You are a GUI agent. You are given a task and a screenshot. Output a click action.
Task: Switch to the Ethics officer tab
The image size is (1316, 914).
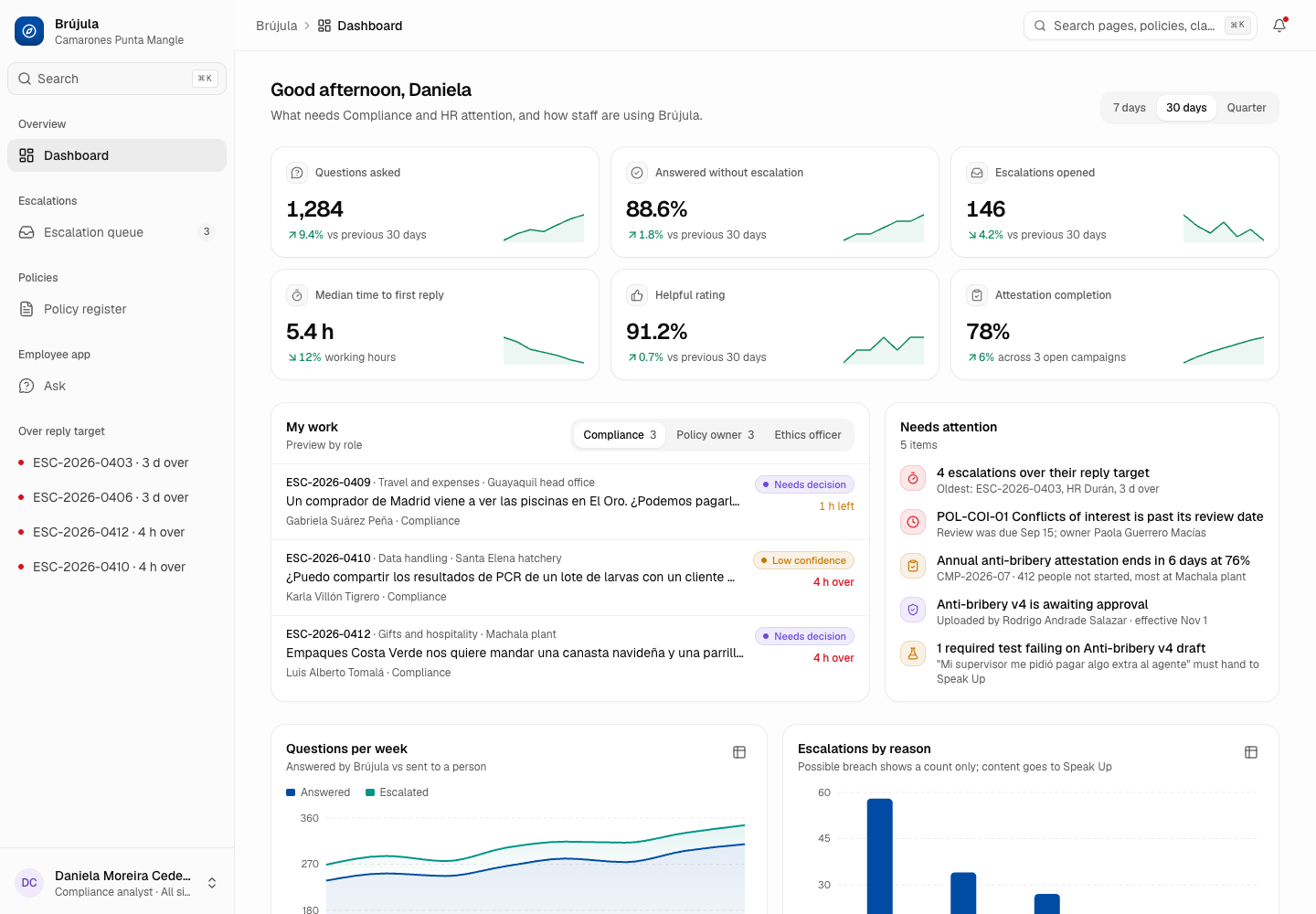(x=808, y=435)
